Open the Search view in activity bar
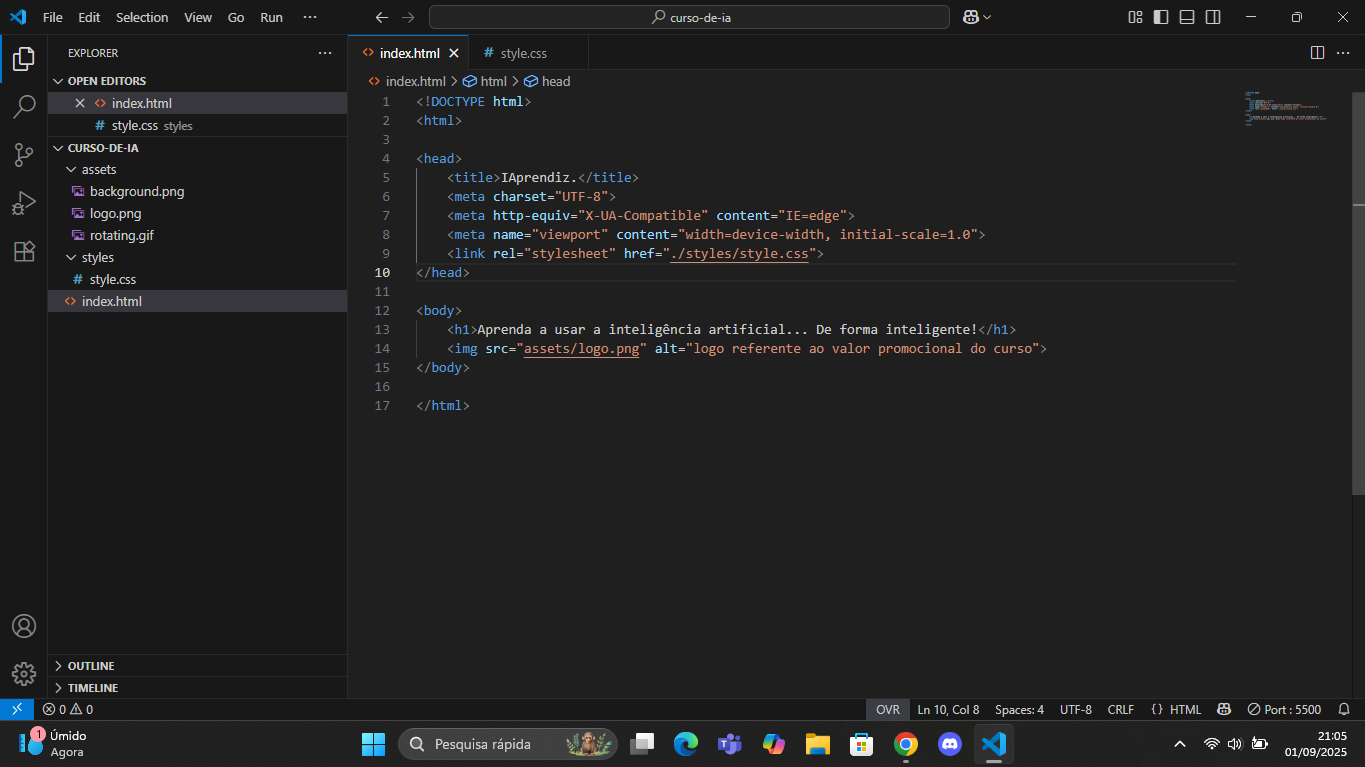The height and width of the screenshot is (767, 1365). (x=24, y=107)
